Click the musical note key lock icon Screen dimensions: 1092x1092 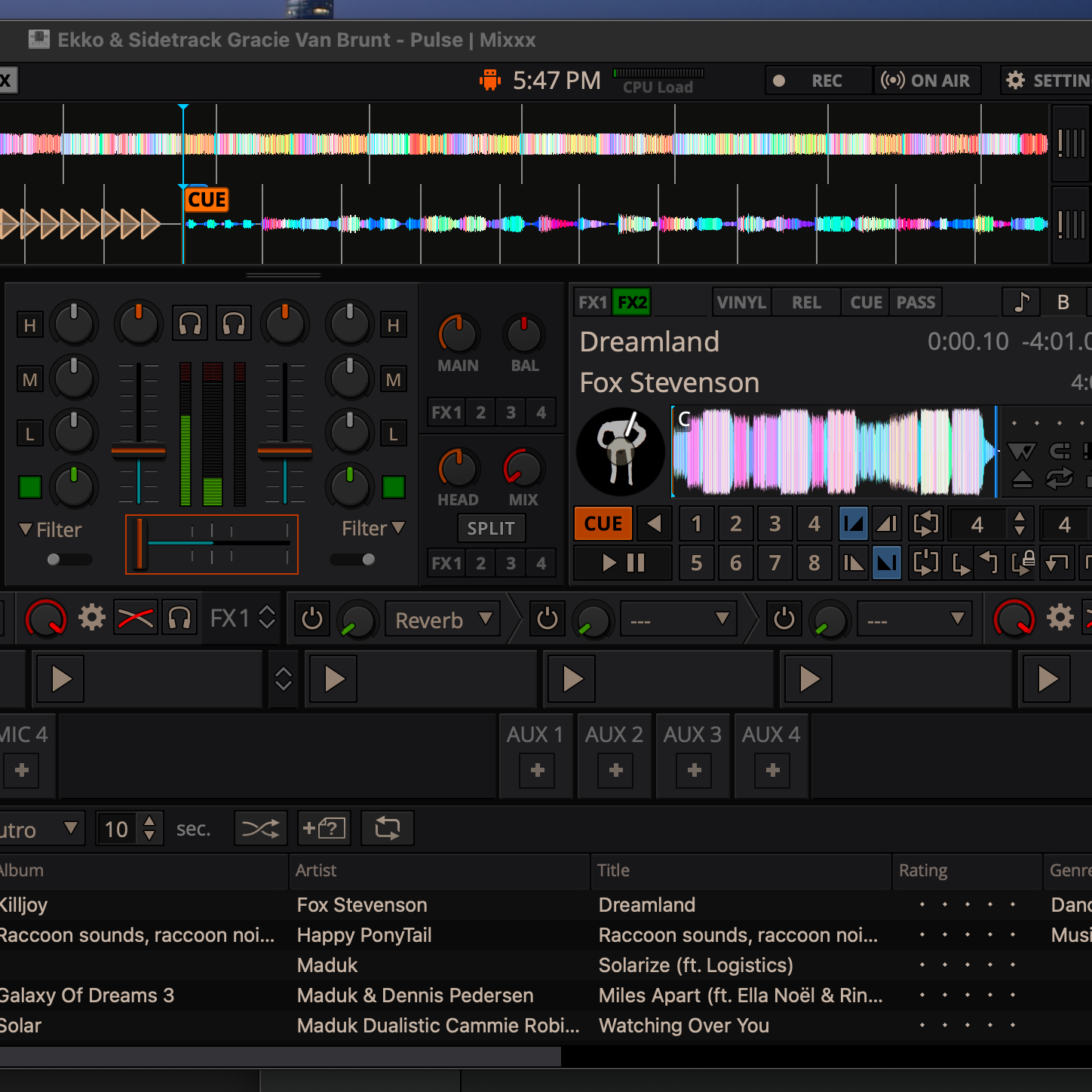click(x=1021, y=302)
